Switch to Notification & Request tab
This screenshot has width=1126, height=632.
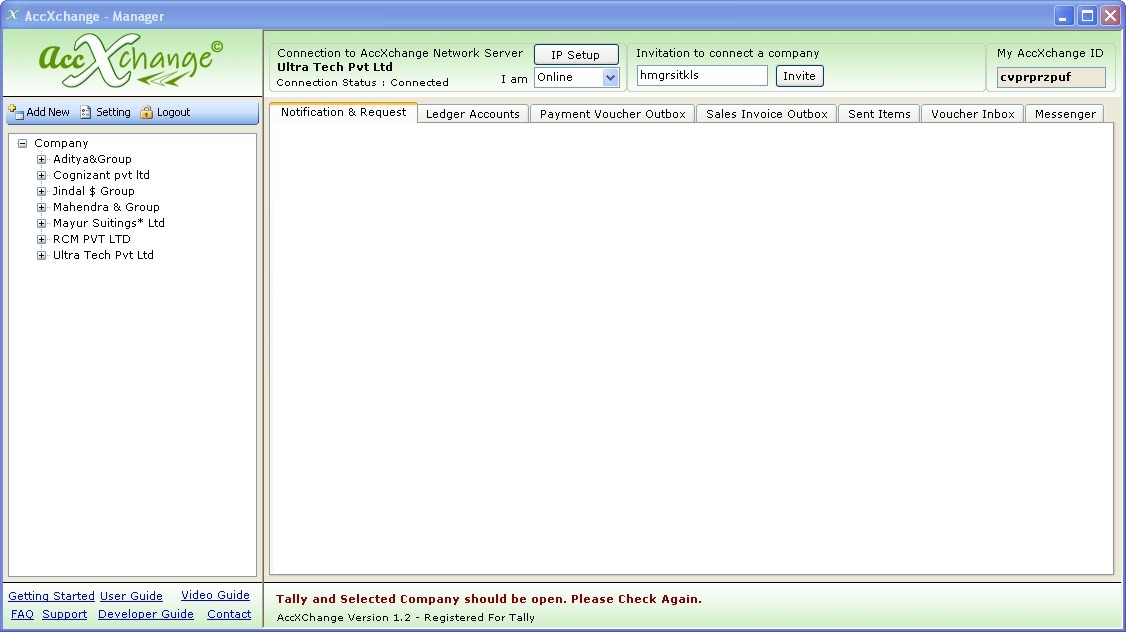[x=343, y=112]
